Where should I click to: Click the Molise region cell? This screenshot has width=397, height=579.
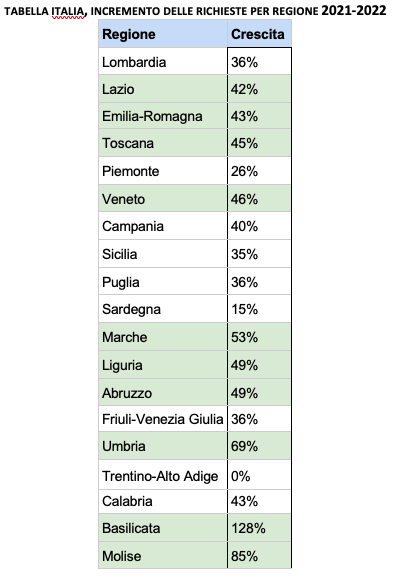(x=163, y=555)
